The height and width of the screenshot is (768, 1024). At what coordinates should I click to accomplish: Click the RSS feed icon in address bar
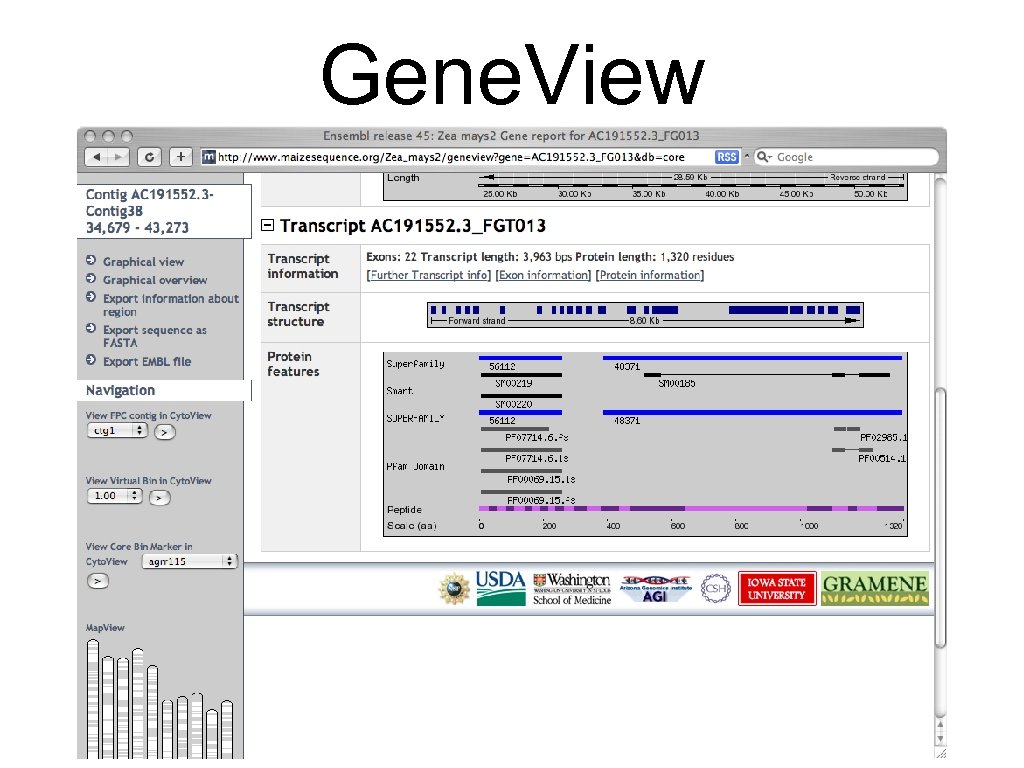[726, 157]
